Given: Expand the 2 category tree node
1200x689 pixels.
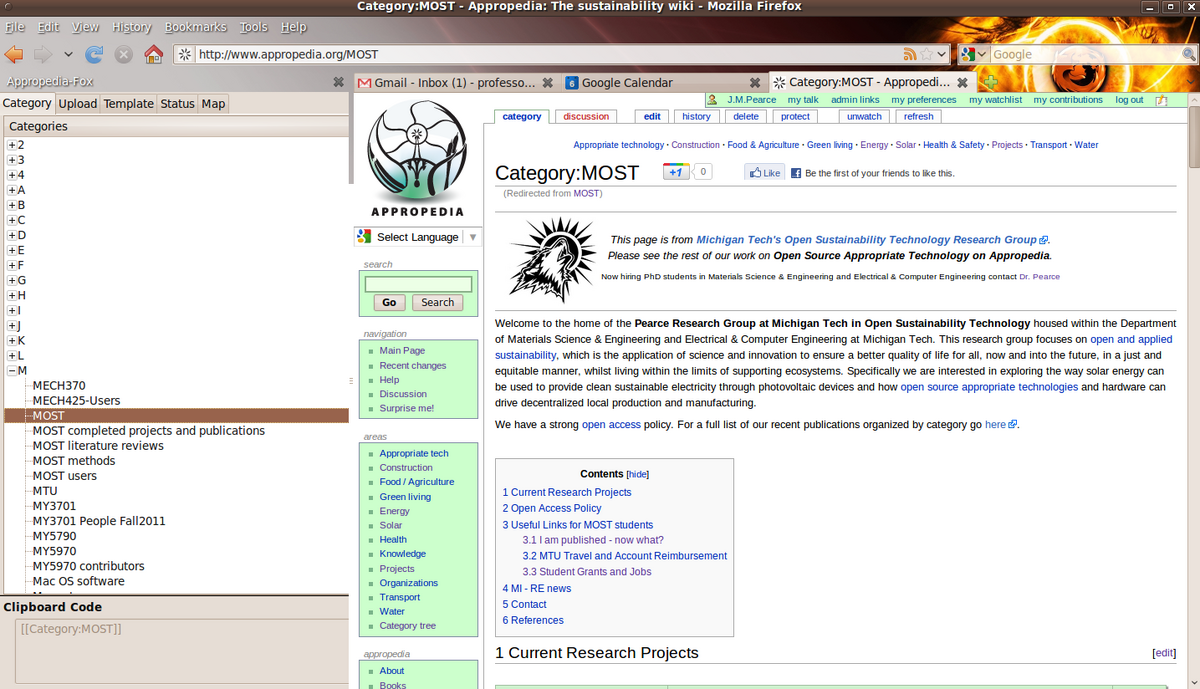Looking at the screenshot, I should point(12,145).
